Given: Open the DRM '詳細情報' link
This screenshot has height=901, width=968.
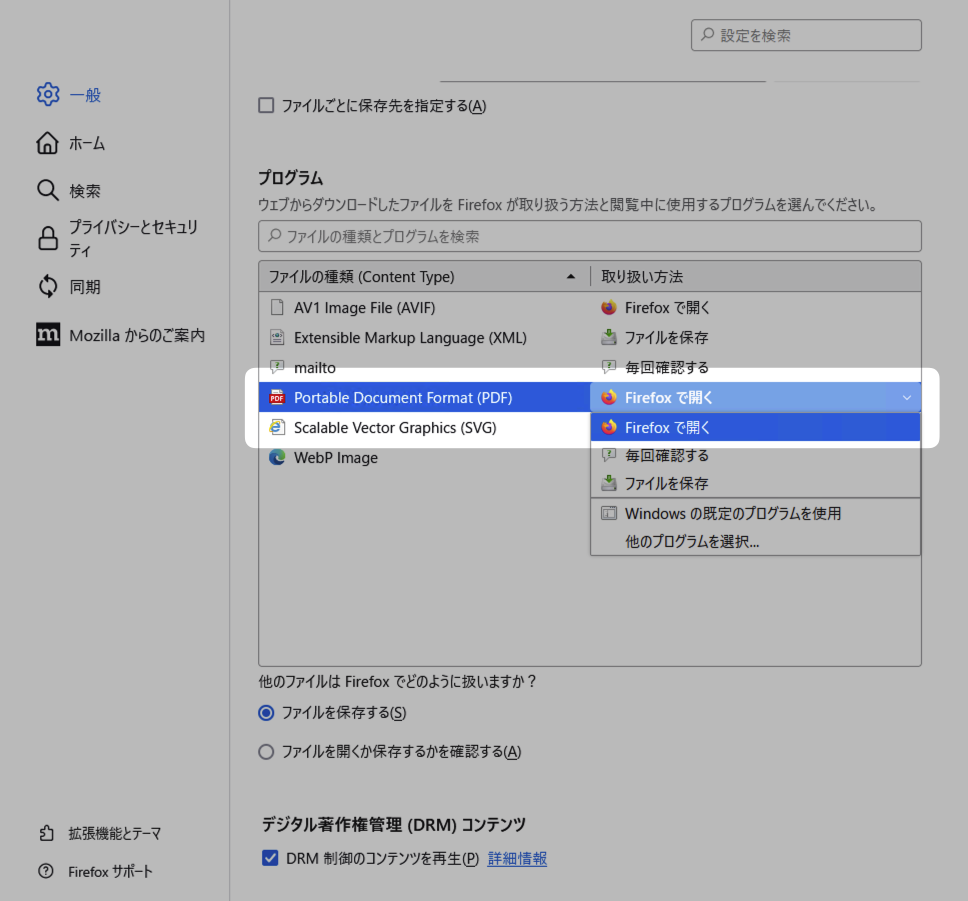Looking at the screenshot, I should (x=517, y=858).
